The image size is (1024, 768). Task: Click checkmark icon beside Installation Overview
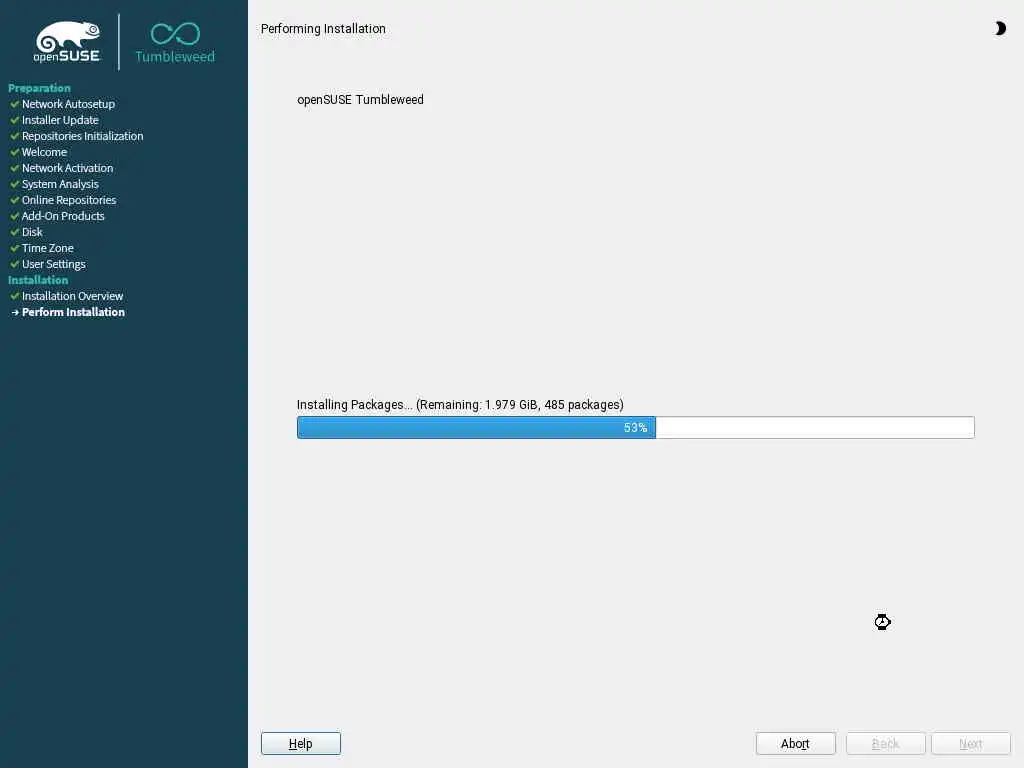pos(14,296)
